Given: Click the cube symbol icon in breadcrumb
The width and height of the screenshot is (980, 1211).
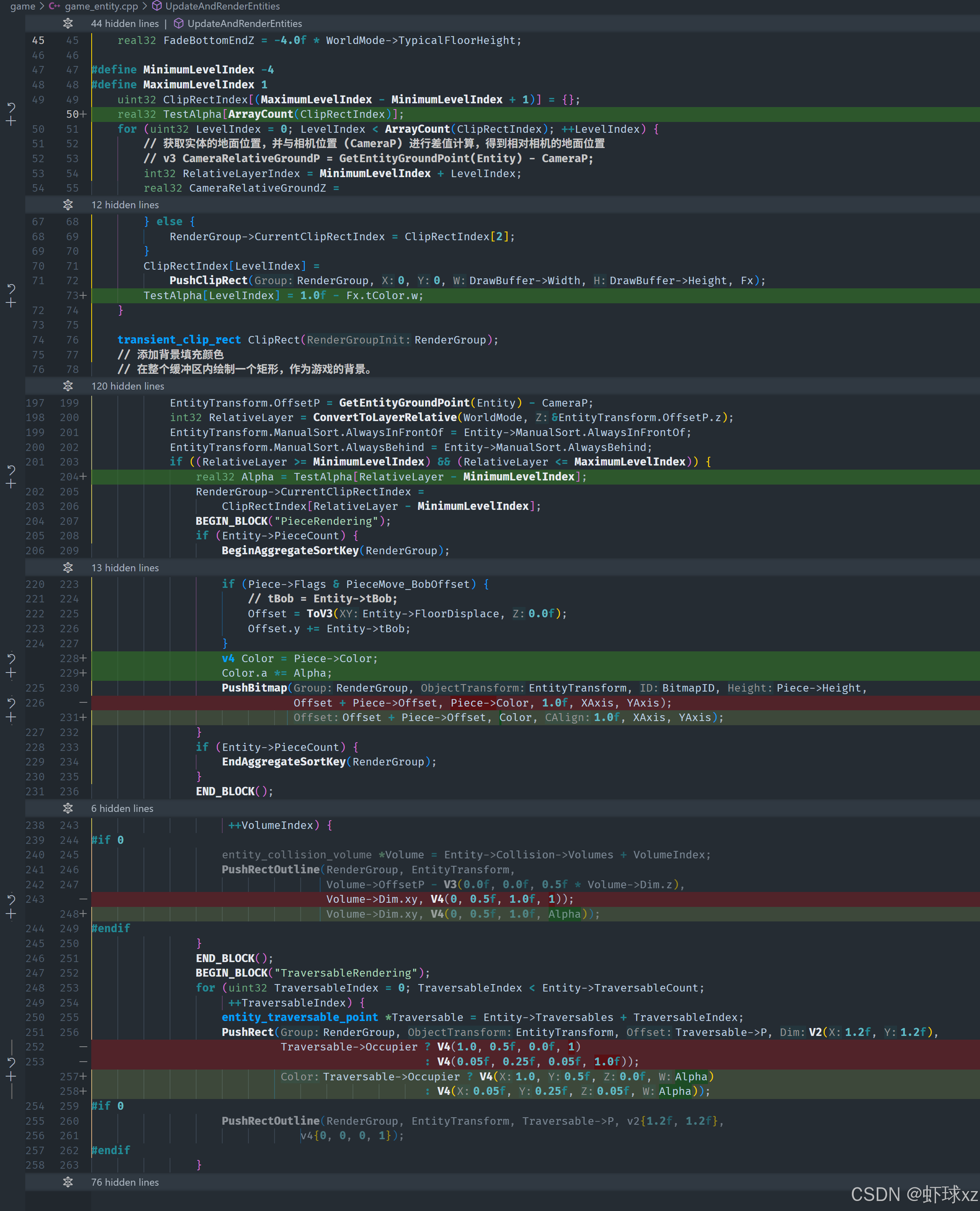Looking at the screenshot, I should 157,6.
